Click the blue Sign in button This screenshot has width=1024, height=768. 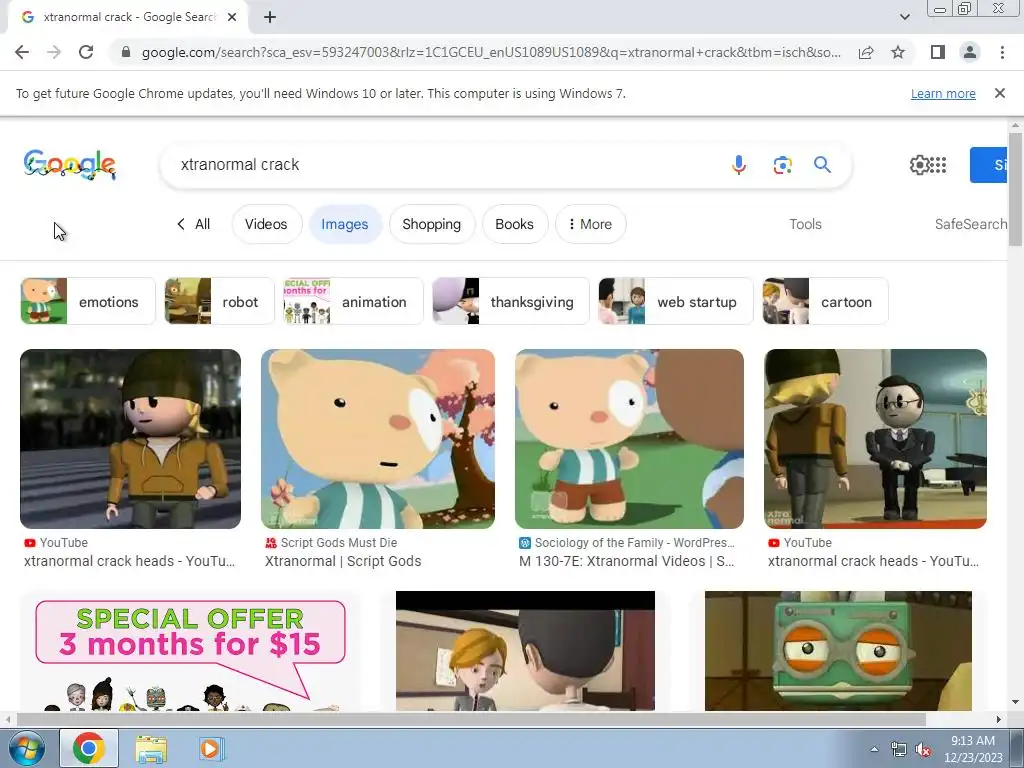(x=989, y=165)
